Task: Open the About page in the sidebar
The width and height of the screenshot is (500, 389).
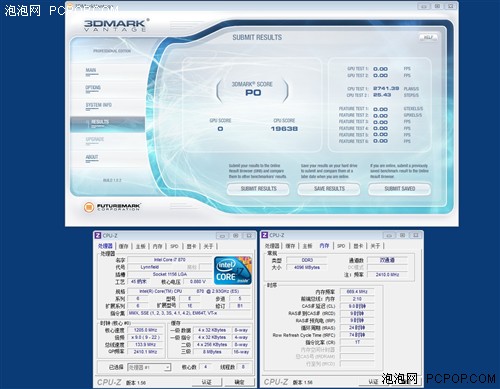Action: click(92, 157)
